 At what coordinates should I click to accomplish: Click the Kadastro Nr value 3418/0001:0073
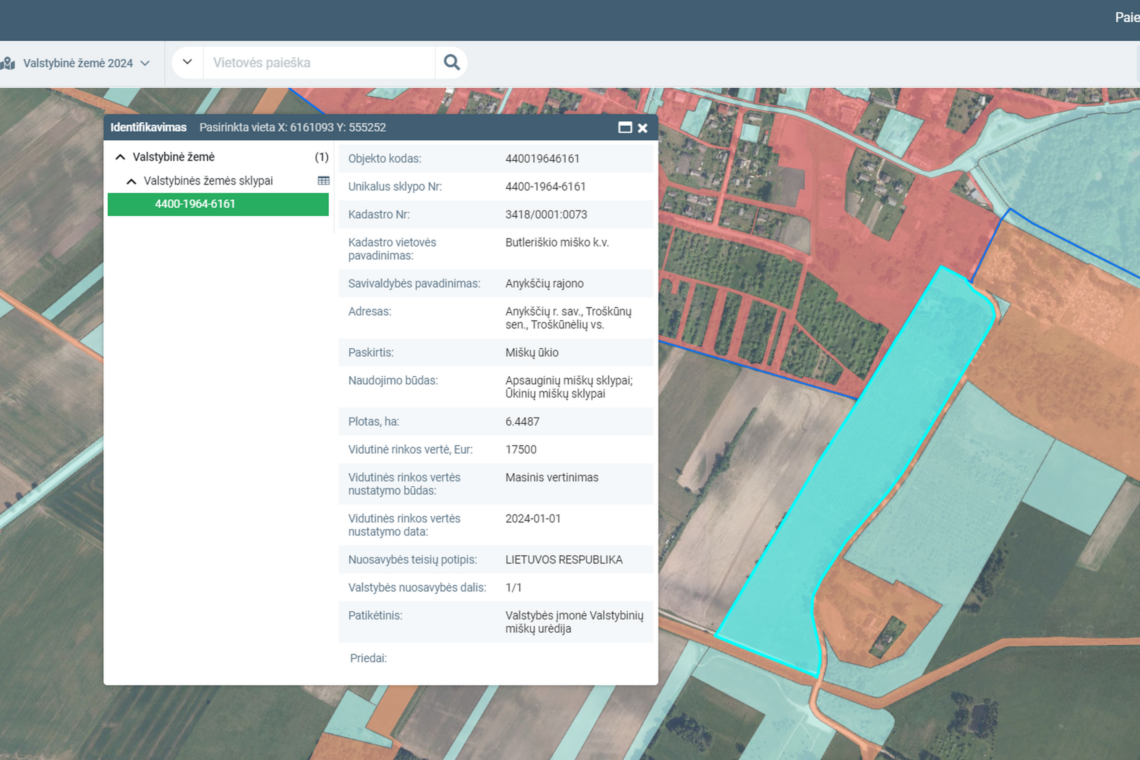(x=546, y=215)
